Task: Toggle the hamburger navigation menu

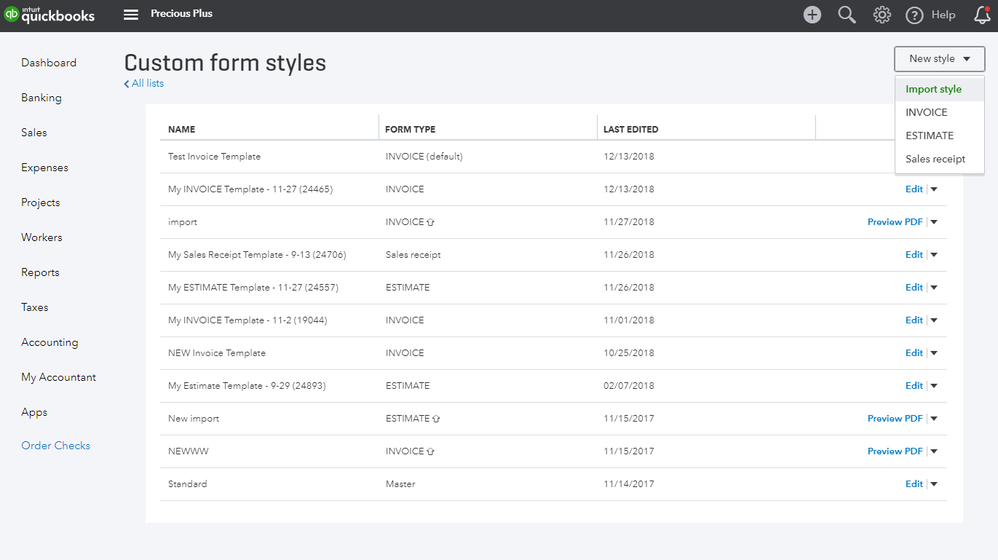Action: (x=131, y=15)
